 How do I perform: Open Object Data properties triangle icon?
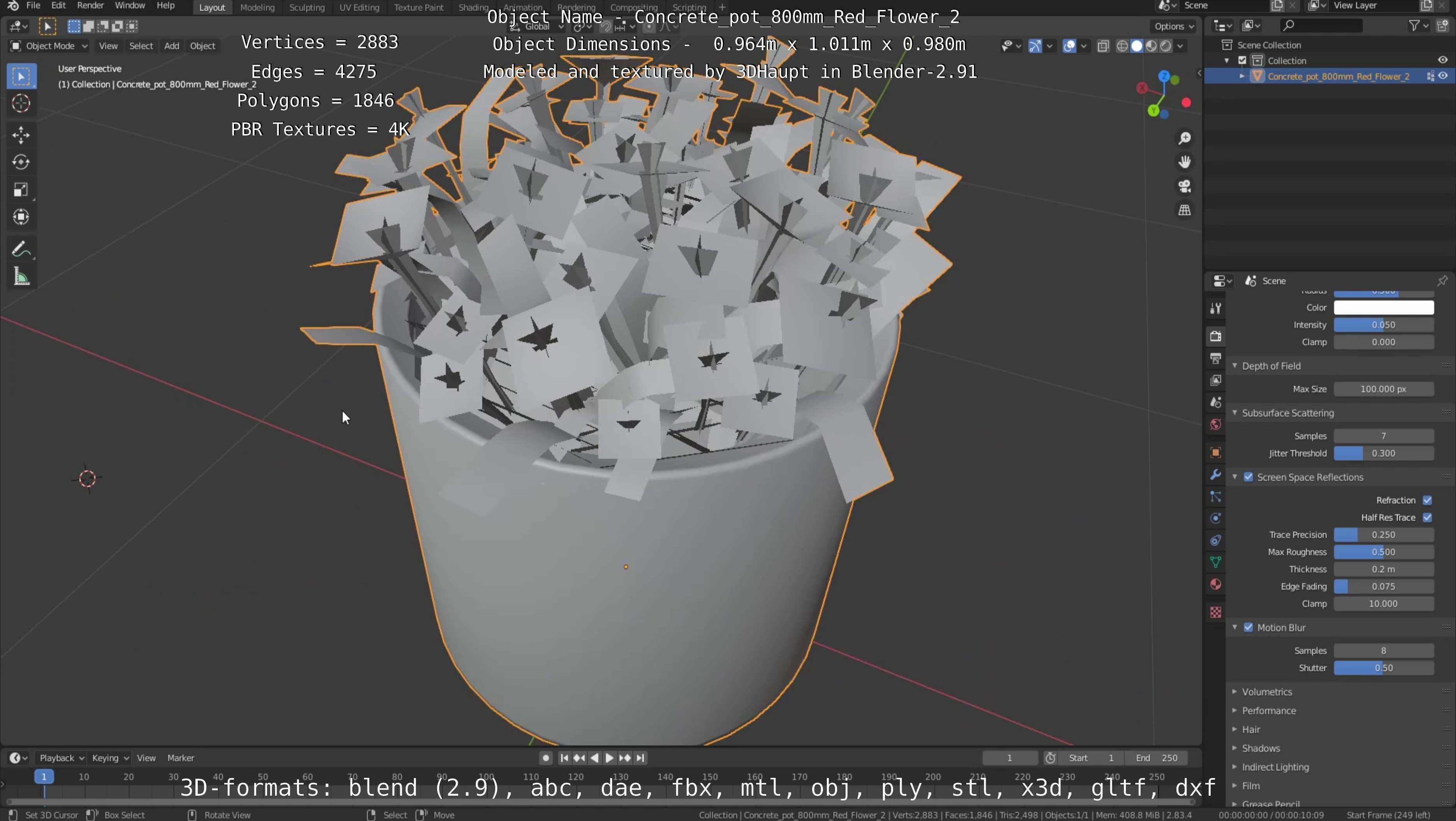[1215, 562]
